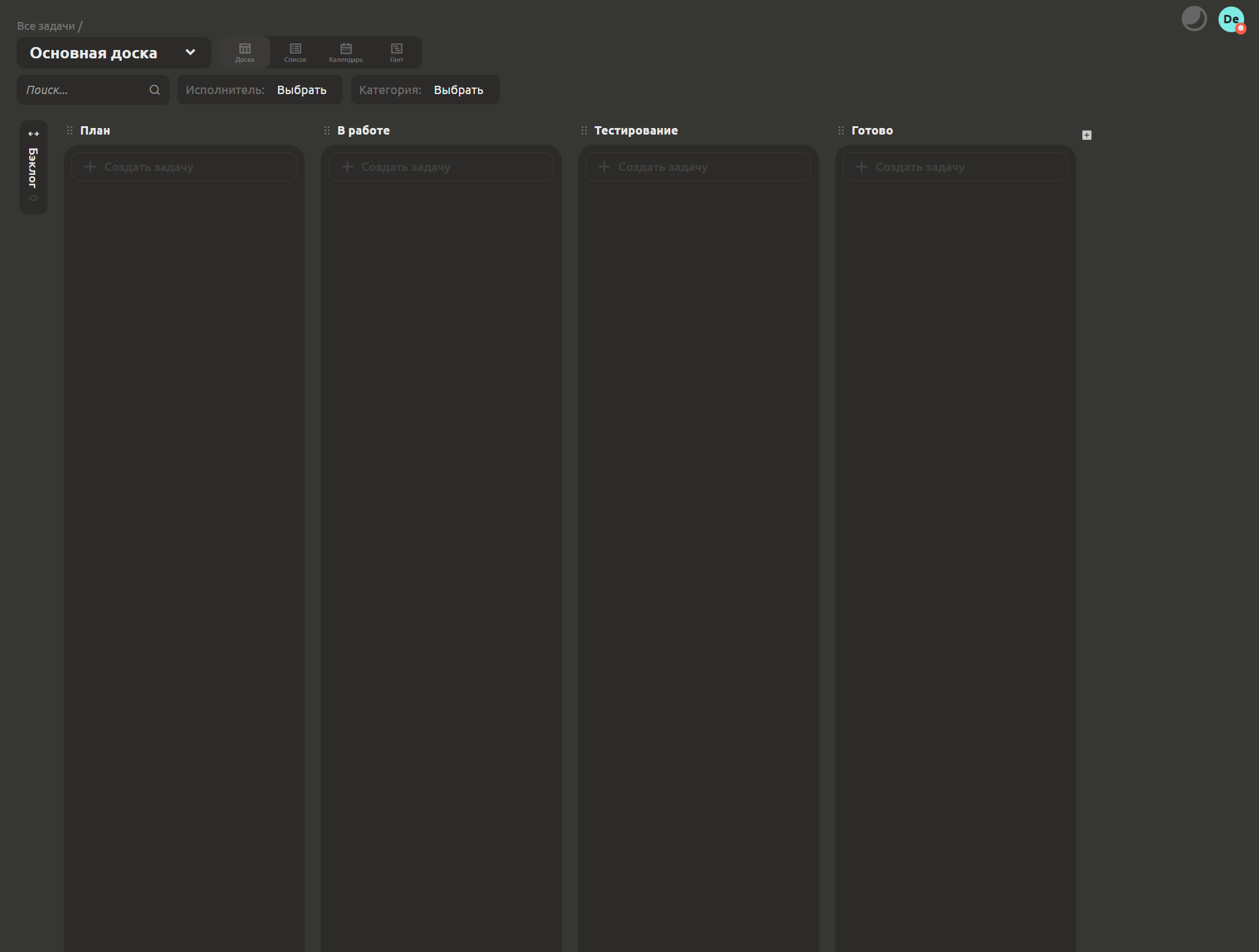Create a task in Тестирование column
The width and height of the screenshot is (1259, 952).
[698, 167]
